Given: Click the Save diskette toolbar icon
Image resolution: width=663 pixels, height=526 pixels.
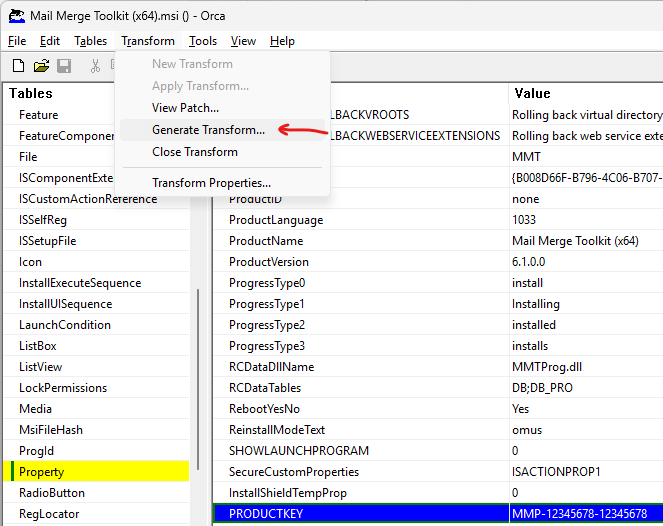Looking at the screenshot, I should point(64,66).
